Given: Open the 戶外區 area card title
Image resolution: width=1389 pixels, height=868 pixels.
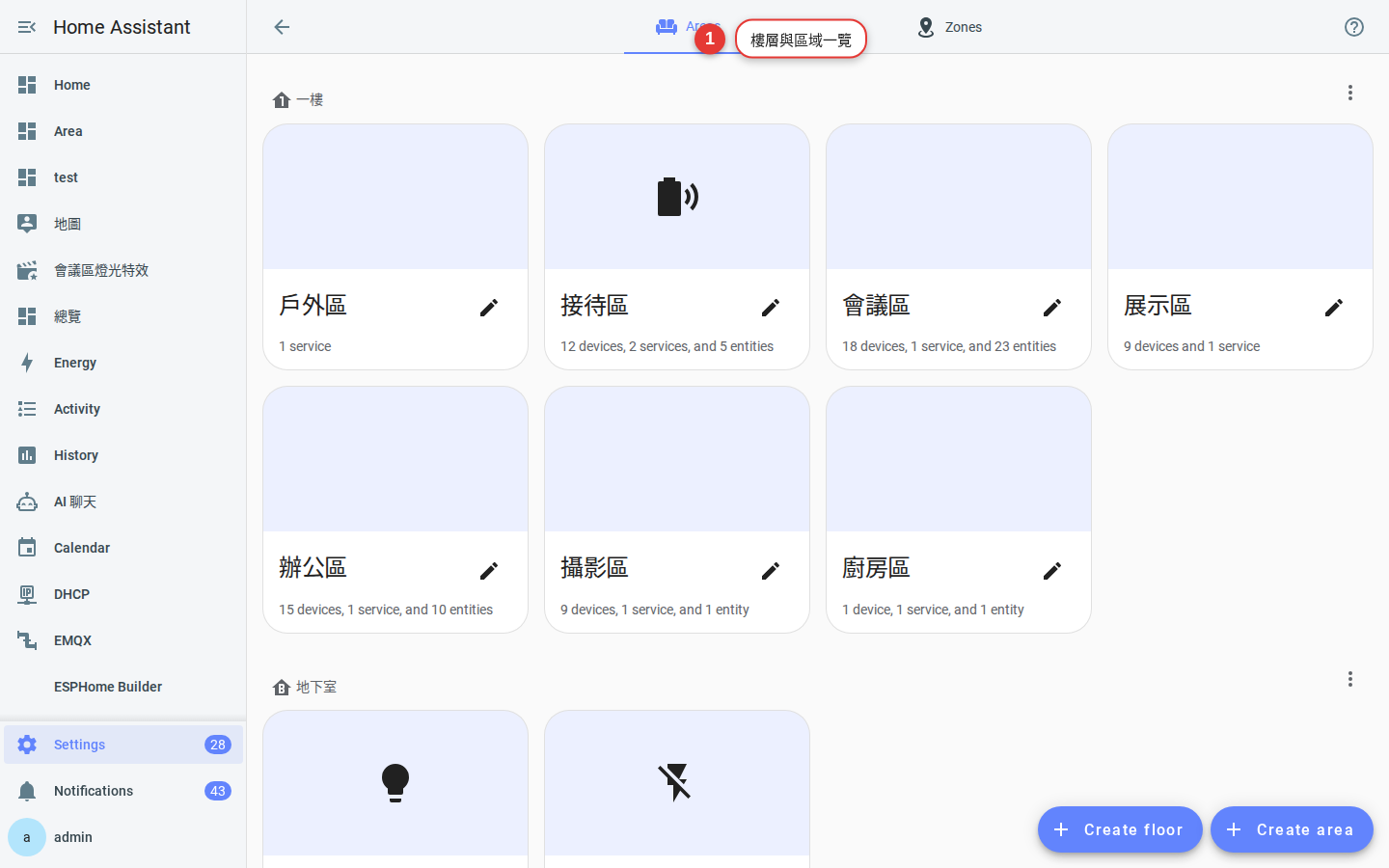Looking at the screenshot, I should click(x=313, y=306).
